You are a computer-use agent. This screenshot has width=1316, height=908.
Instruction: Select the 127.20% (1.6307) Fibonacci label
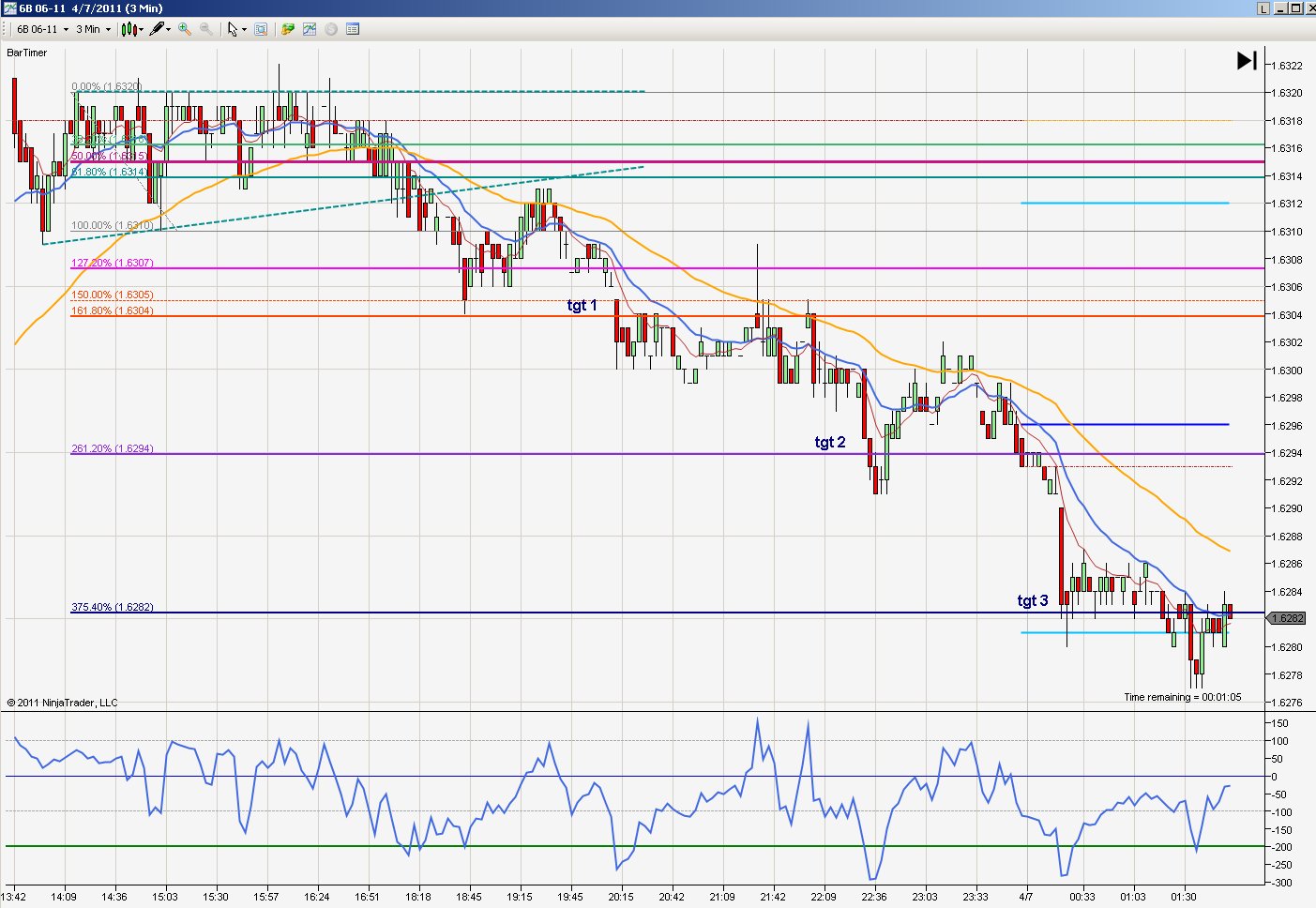click(113, 263)
